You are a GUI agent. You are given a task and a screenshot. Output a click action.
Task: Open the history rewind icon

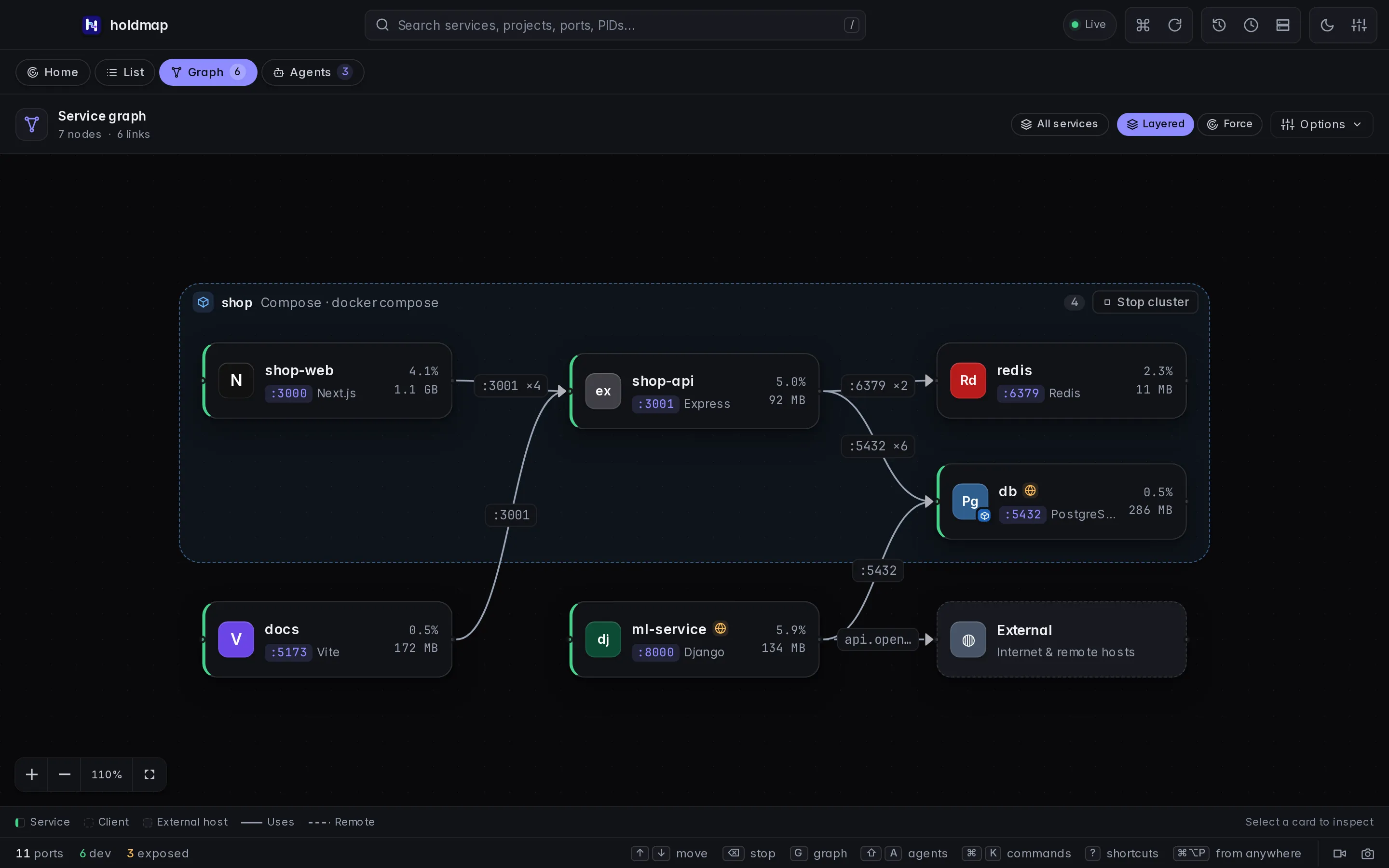click(x=1219, y=25)
